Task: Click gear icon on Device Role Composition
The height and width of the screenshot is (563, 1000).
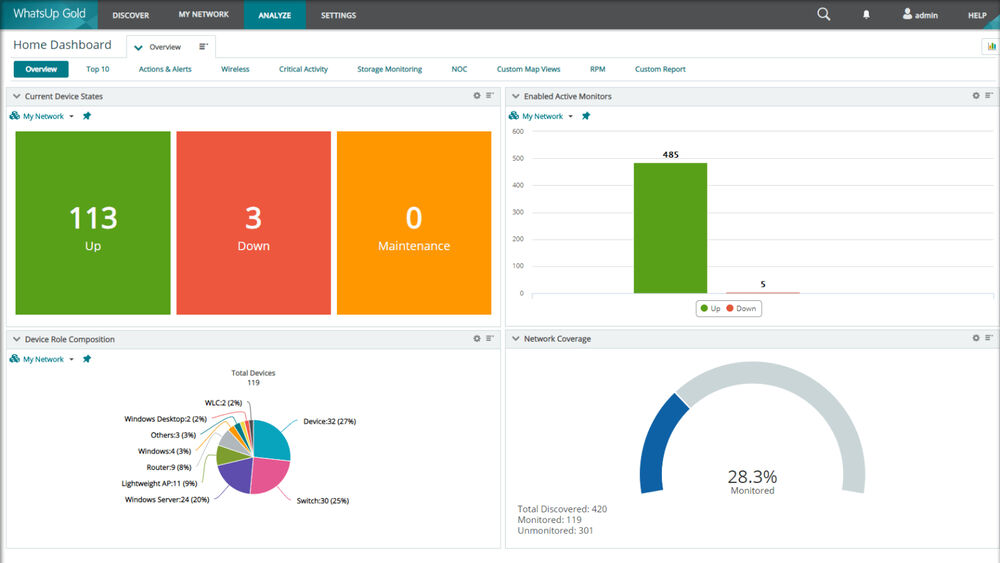Action: [x=477, y=339]
